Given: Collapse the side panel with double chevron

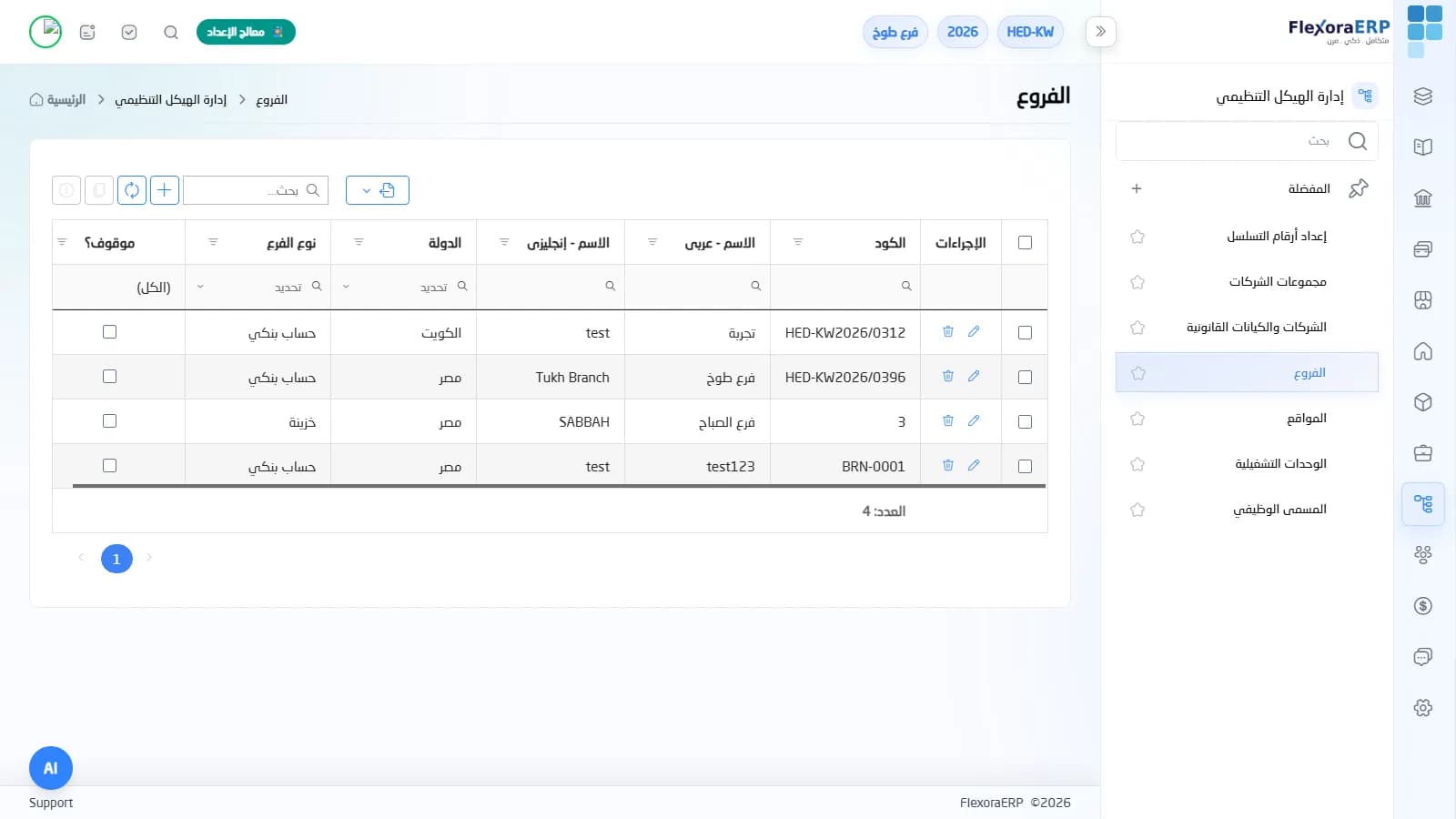Looking at the screenshot, I should tap(1101, 32).
